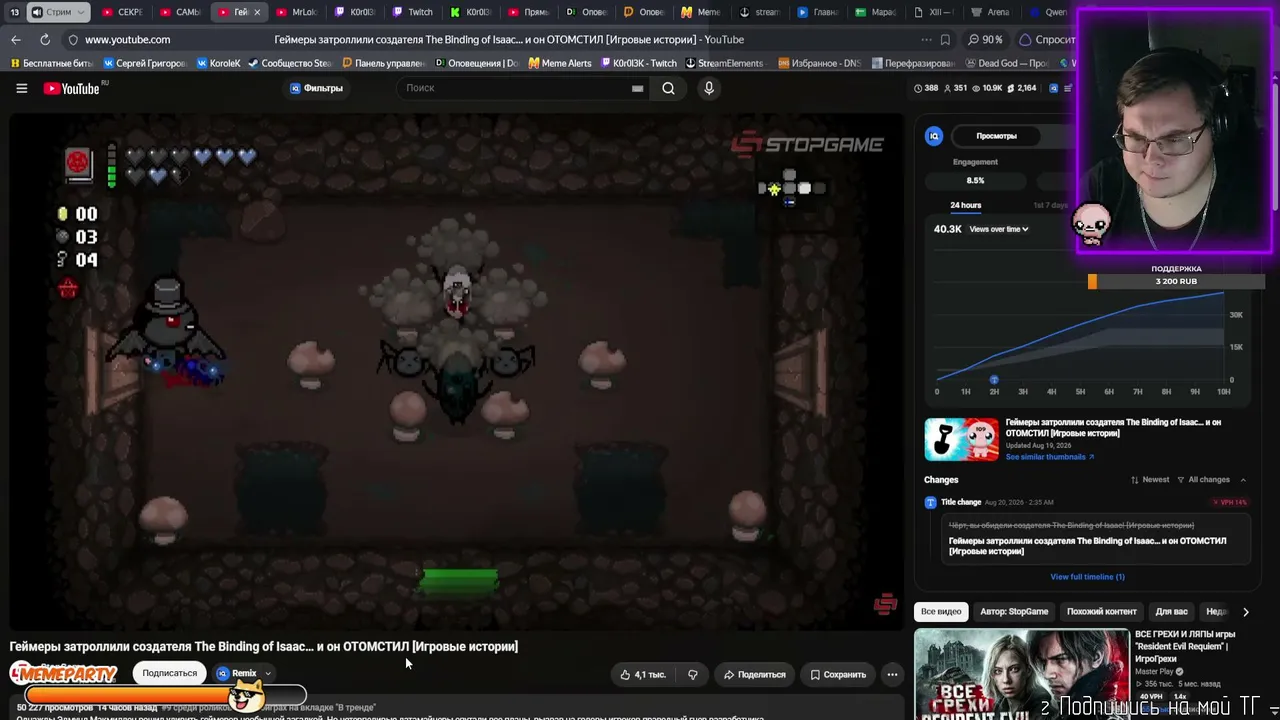Expand the Remix dropdown arrow
This screenshot has height=720, width=1280.
267,673
